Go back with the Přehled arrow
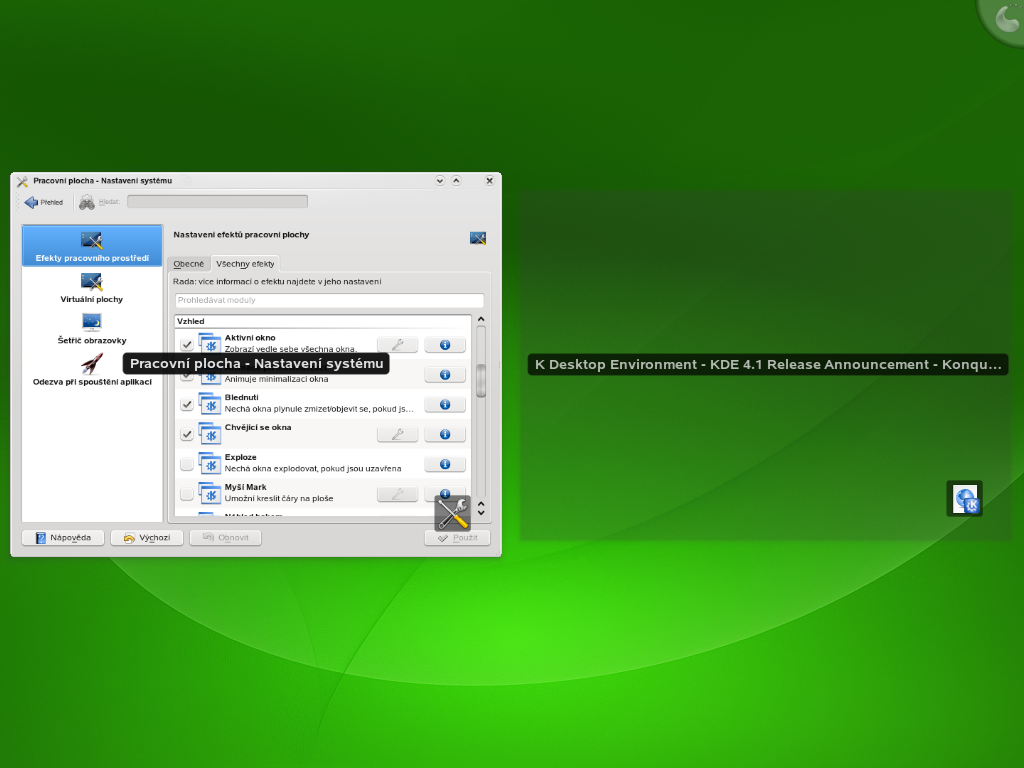Screen dimensions: 1024x768 tap(44, 202)
